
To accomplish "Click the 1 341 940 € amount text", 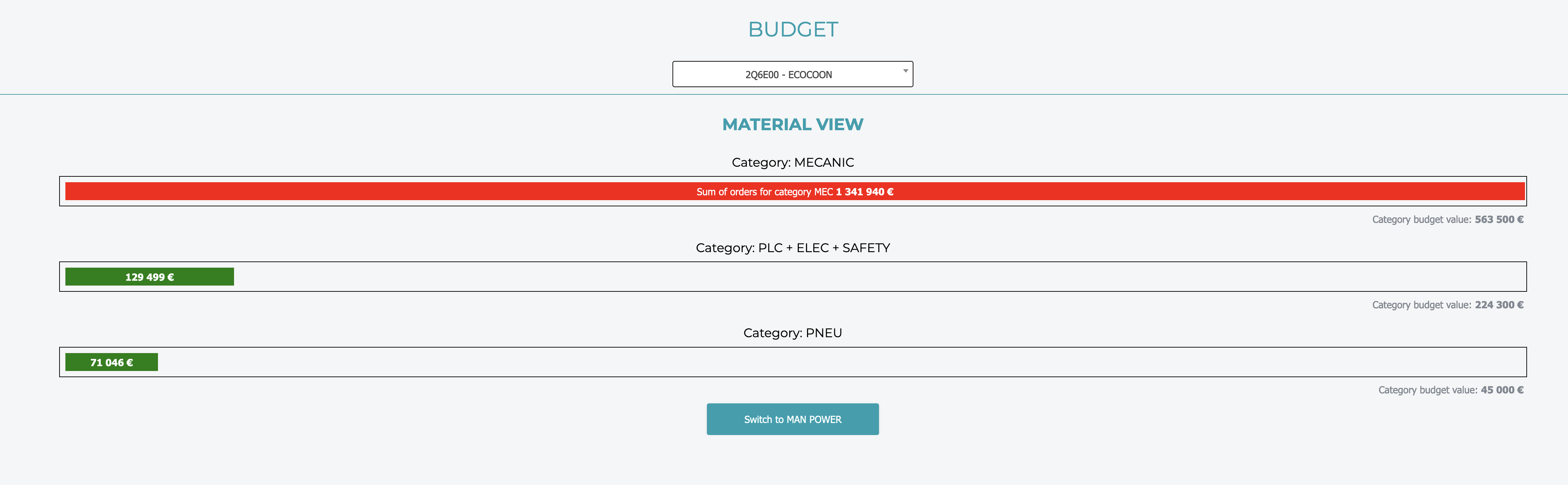I will (x=864, y=192).
